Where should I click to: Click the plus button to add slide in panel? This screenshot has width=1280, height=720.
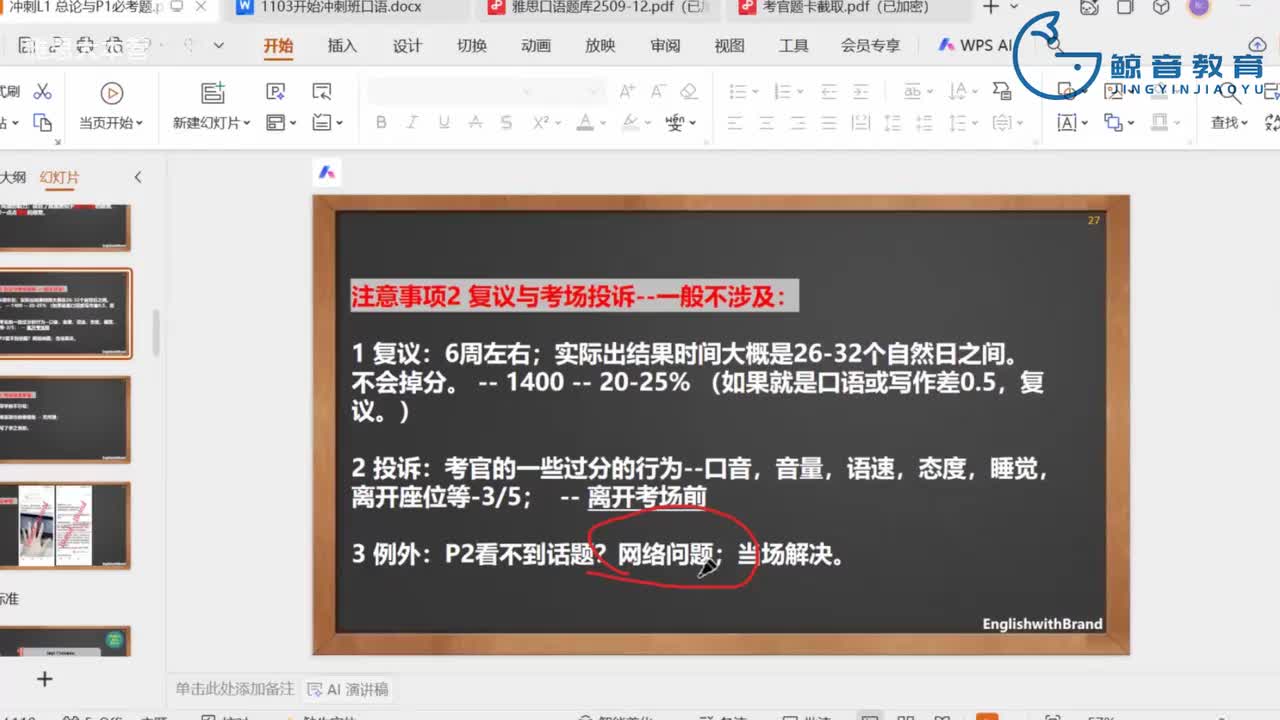44,679
